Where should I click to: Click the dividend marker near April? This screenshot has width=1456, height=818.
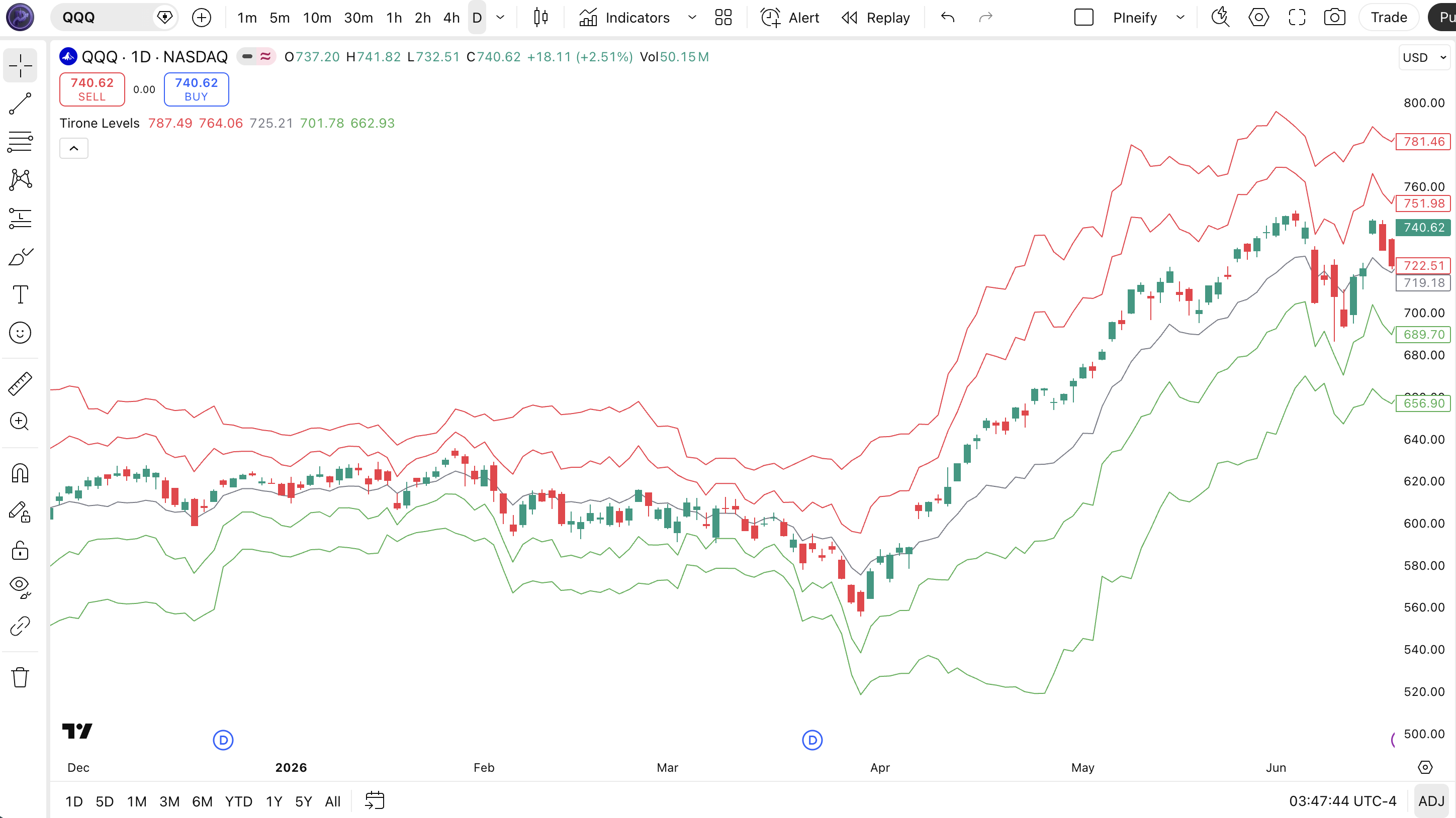tap(812, 740)
